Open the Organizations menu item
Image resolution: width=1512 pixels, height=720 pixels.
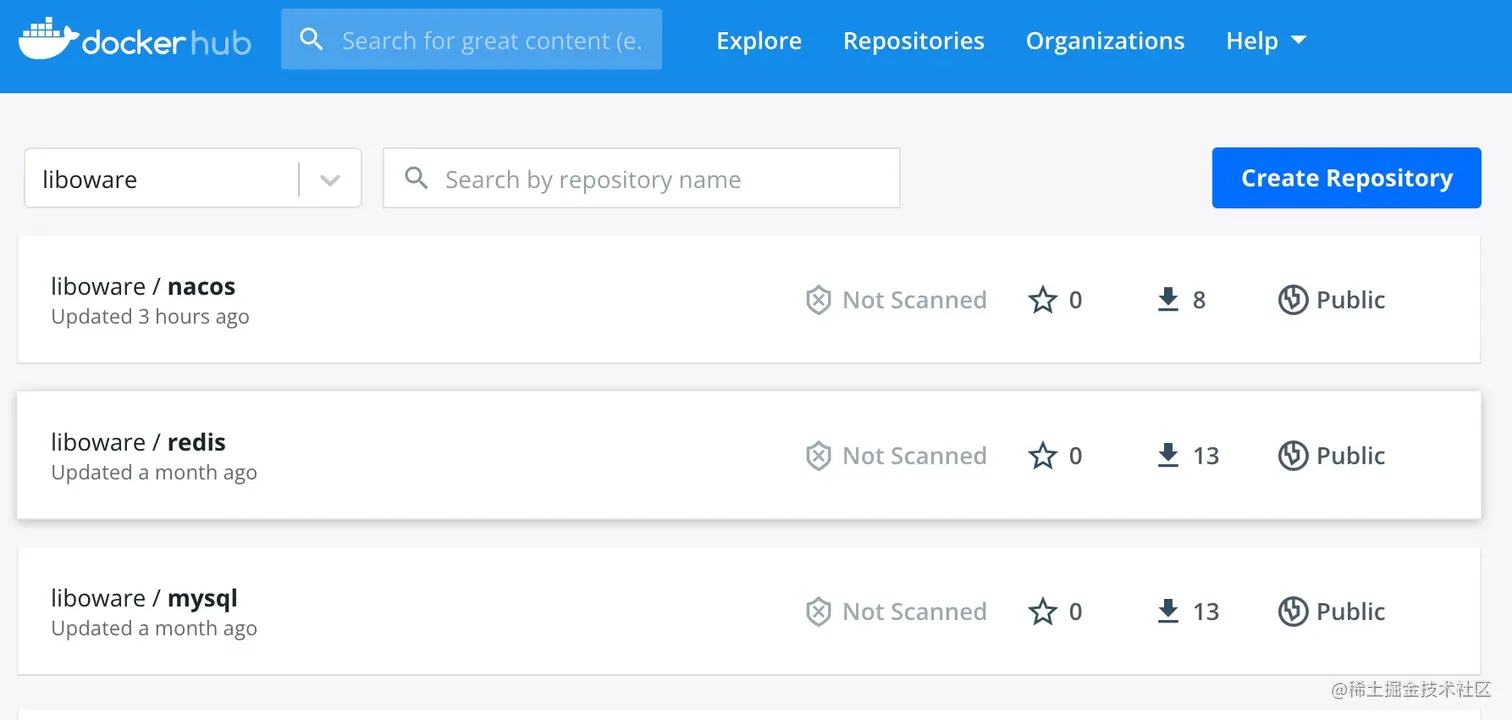pyautogui.click(x=1105, y=41)
